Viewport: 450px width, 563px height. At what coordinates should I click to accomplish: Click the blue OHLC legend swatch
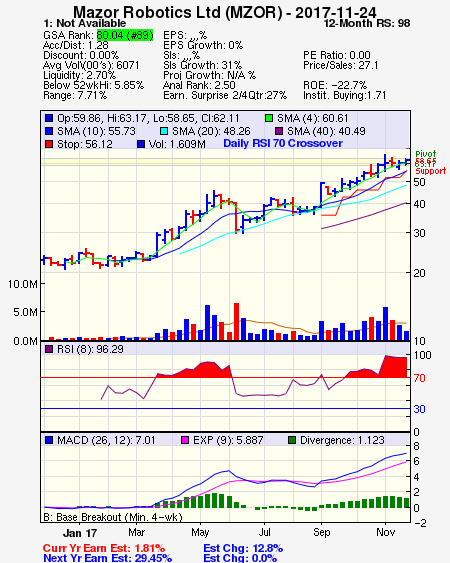point(49,118)
